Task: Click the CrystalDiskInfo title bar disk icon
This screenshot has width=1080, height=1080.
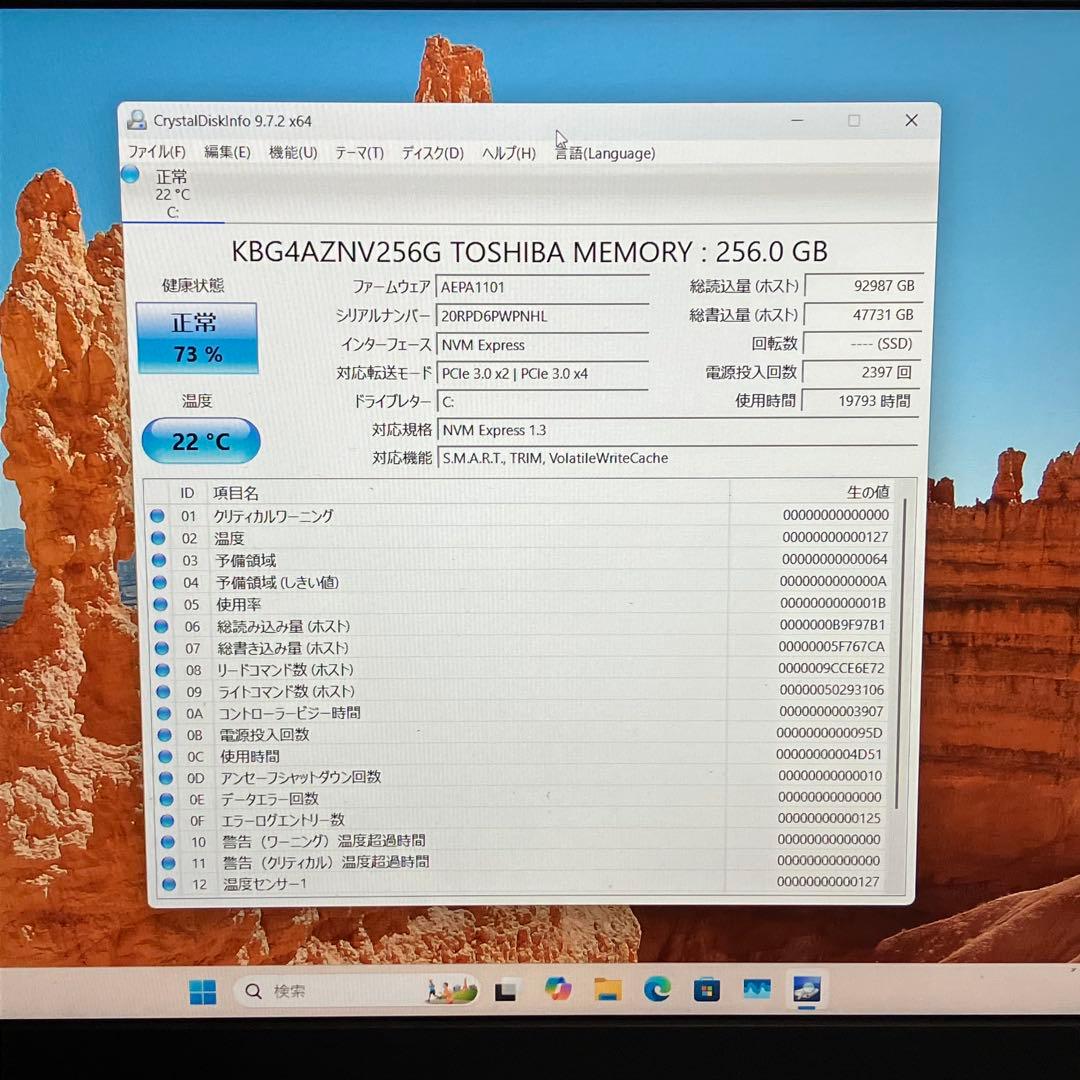Action: pos(136,120)
